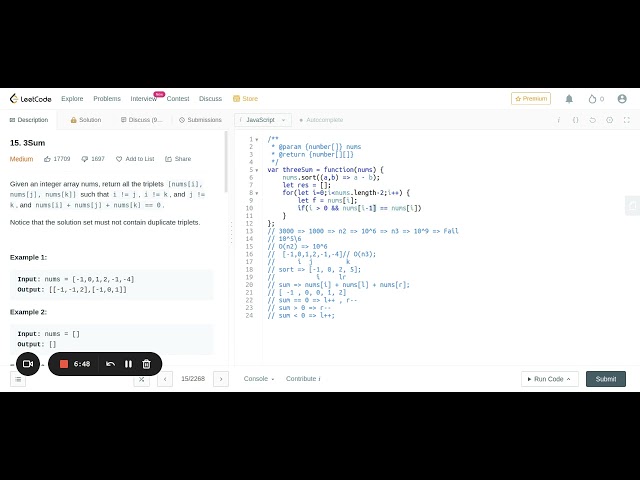Open the comments count 1697
This screenshot has width=640, height=480.
coord(93,159)
